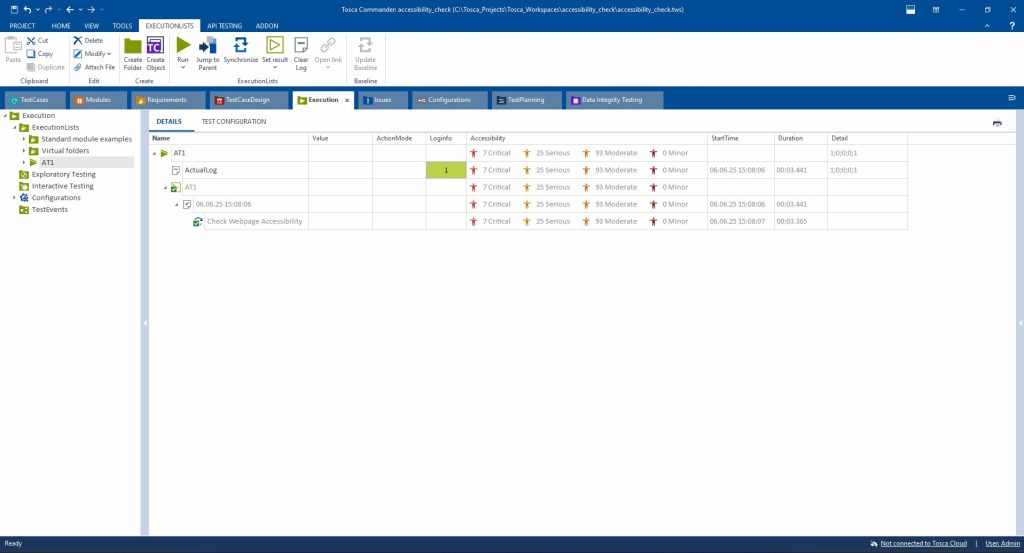
Task: Collapse the AT1 row in details grid
Action: click(155, 153)
